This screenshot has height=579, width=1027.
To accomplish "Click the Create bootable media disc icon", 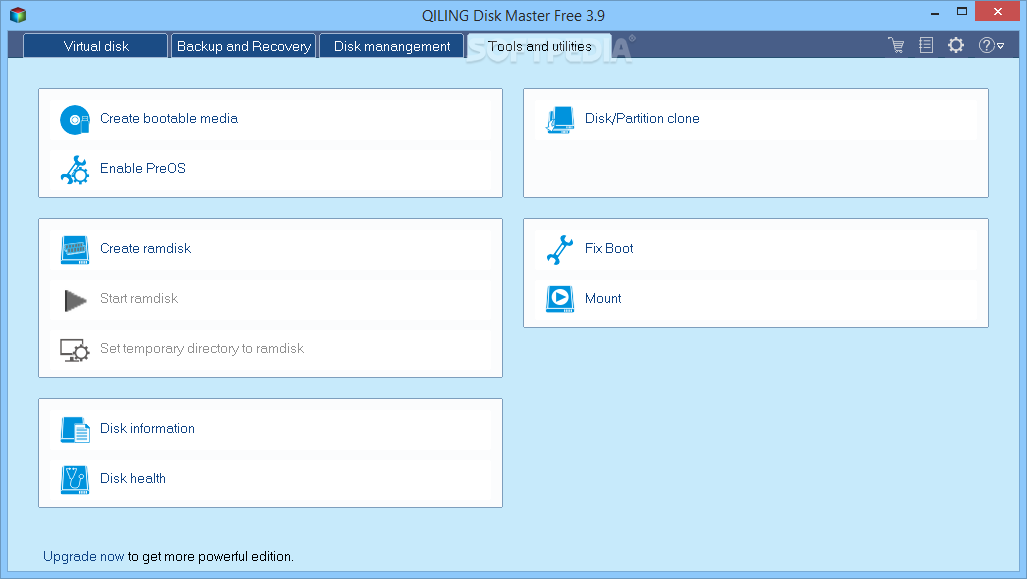I will [75, 119].
